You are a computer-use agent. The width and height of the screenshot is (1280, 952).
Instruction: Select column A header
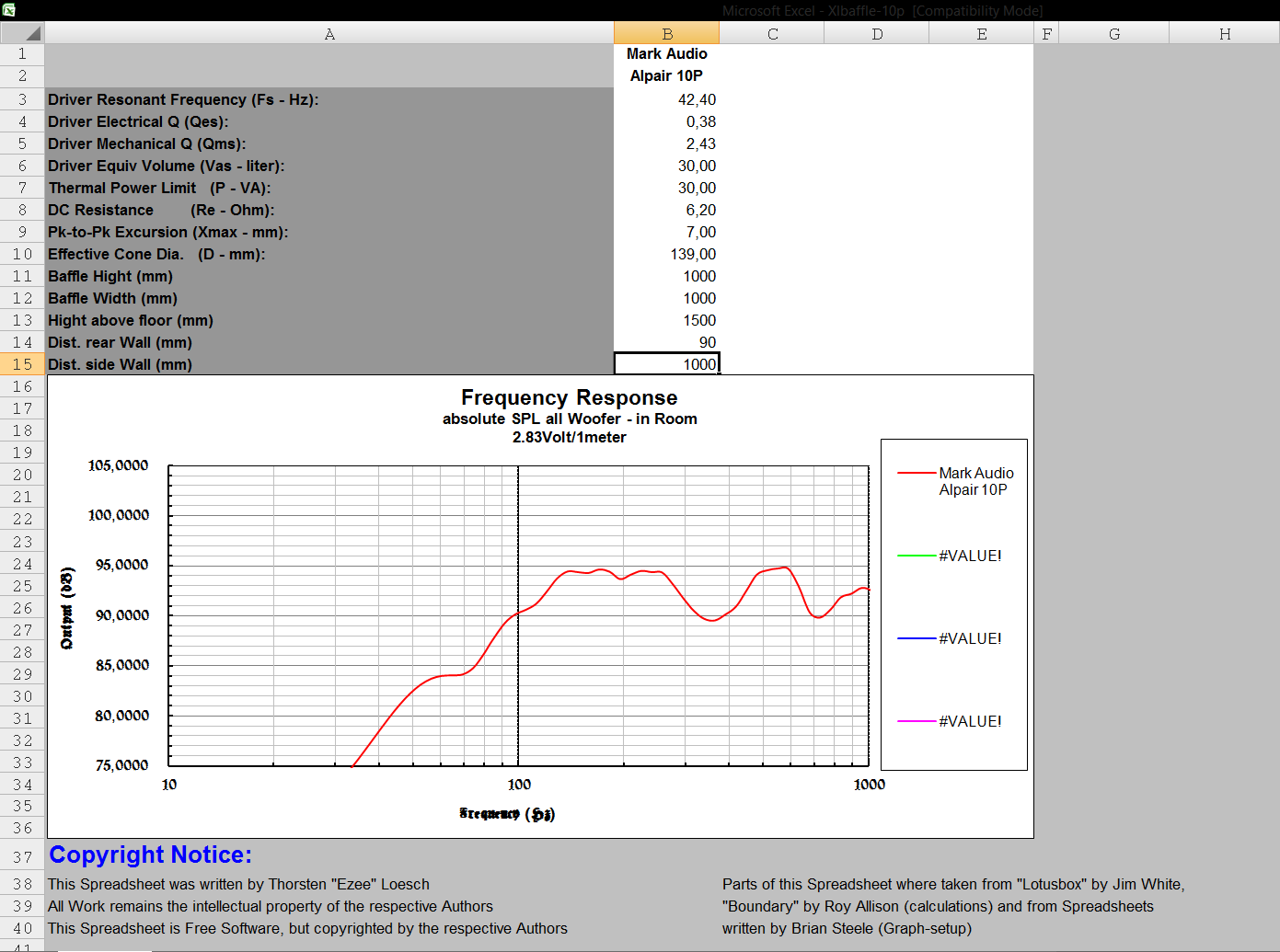(329, 33)
